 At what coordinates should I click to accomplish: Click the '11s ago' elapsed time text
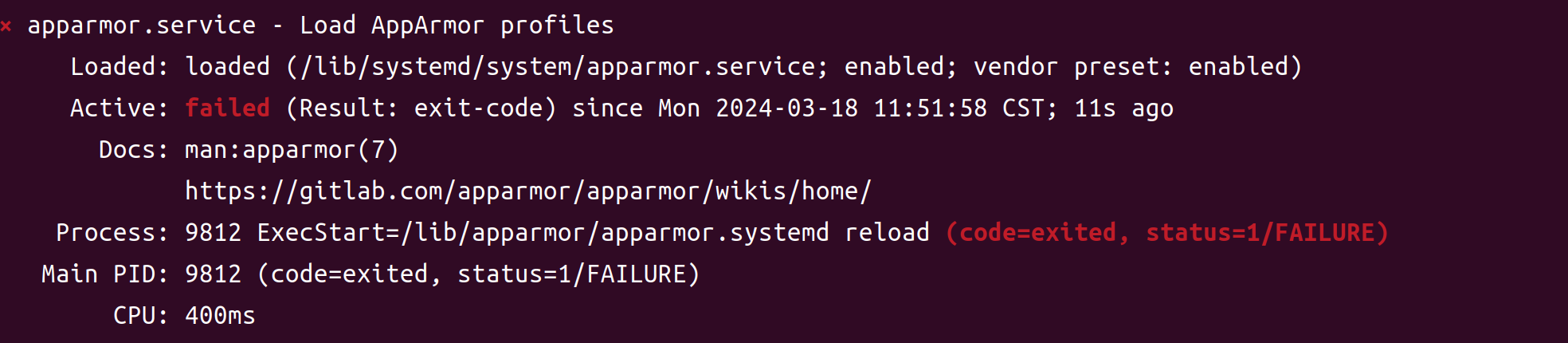(x=1123, y=108)
